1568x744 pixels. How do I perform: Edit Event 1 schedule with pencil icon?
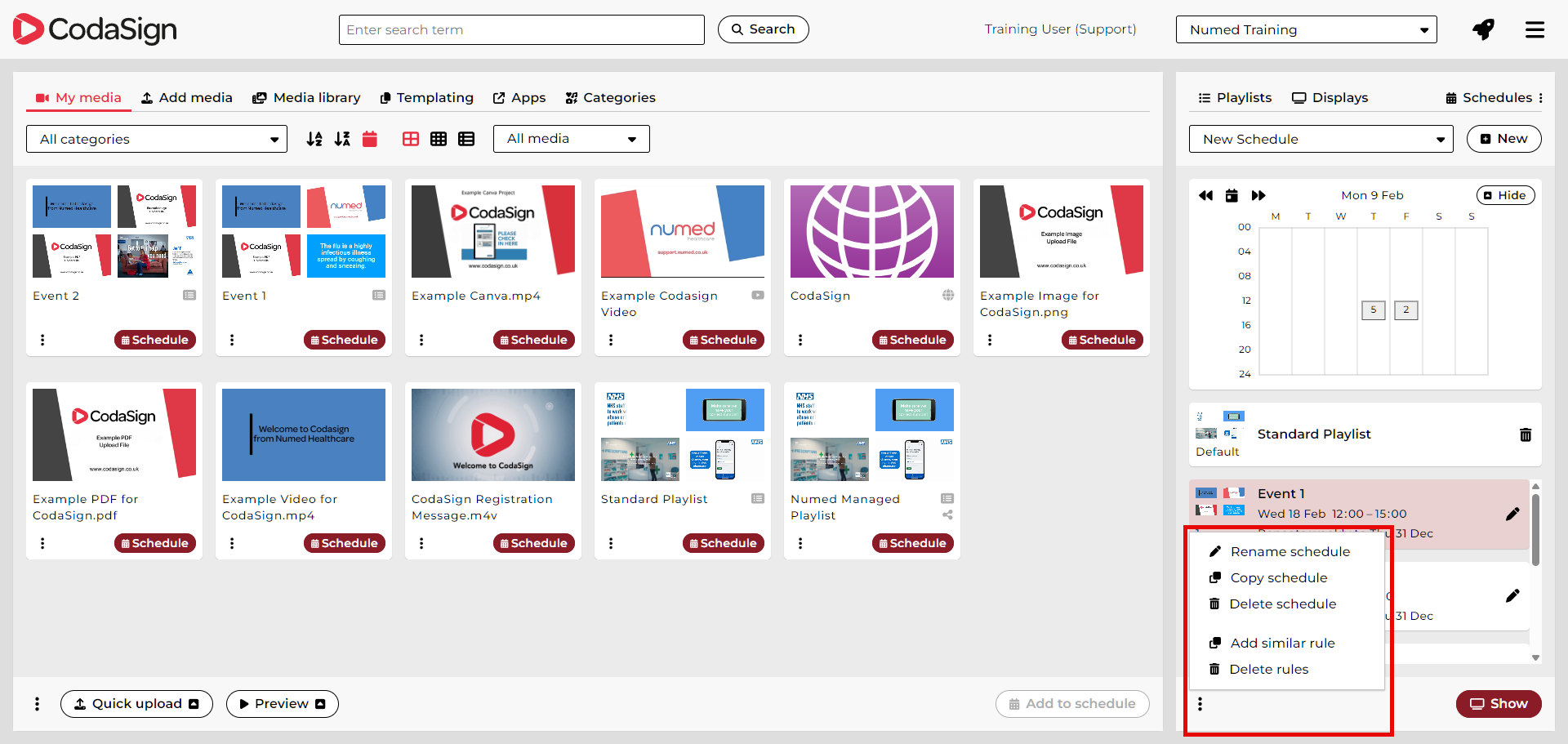pos(1512,514)
